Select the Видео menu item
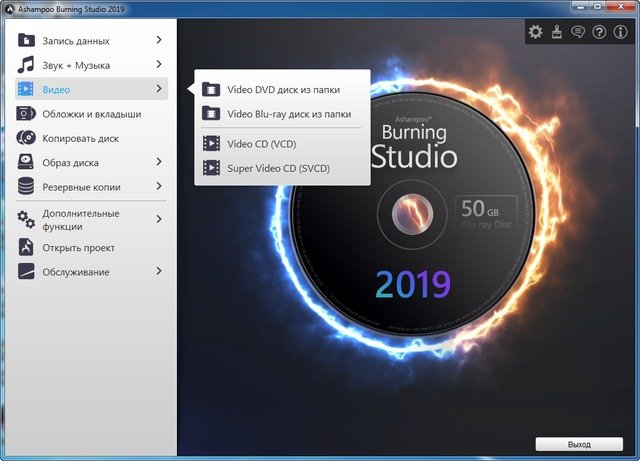Image resolution: width=640 pixels, height=461 pixels. [x=91, y=89]
